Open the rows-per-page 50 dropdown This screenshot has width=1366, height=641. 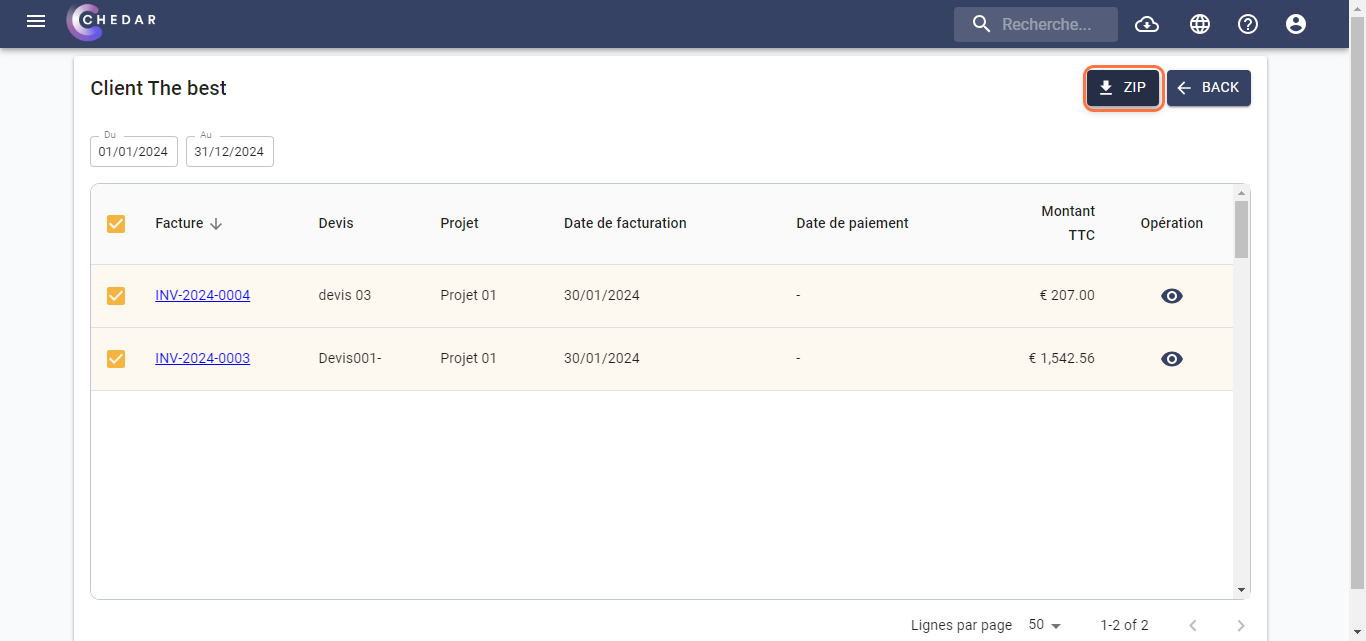[x=1045, y=625]
